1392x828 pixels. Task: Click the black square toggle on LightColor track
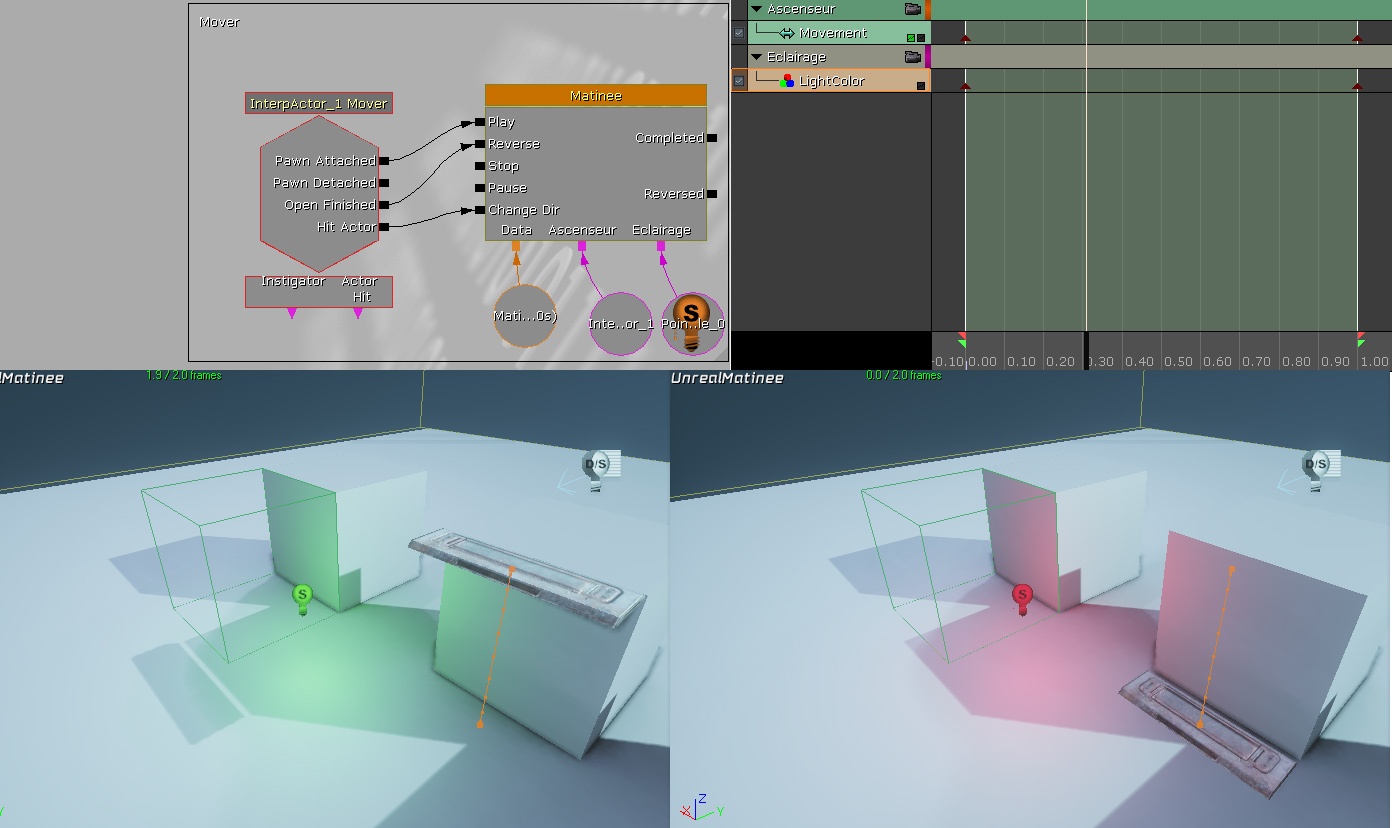coord(921,86)
